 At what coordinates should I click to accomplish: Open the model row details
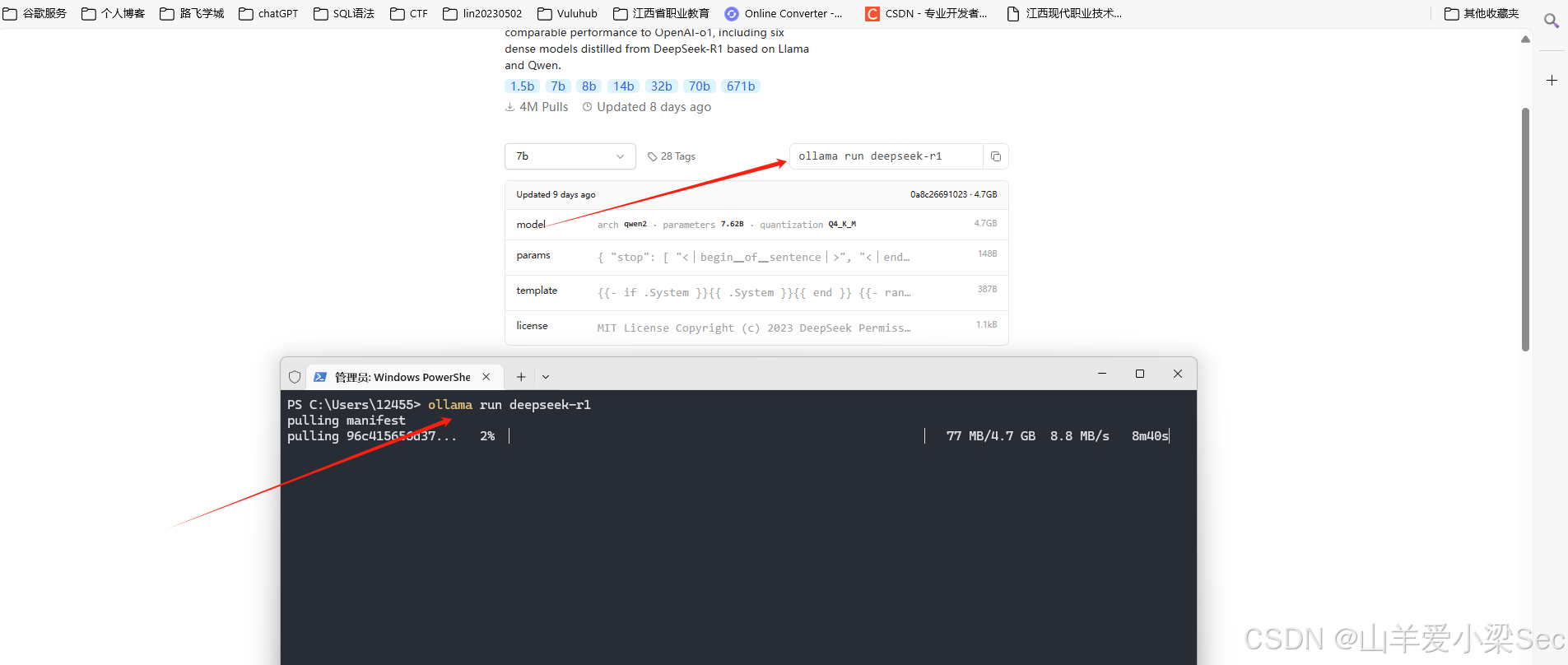coord(756,225)
